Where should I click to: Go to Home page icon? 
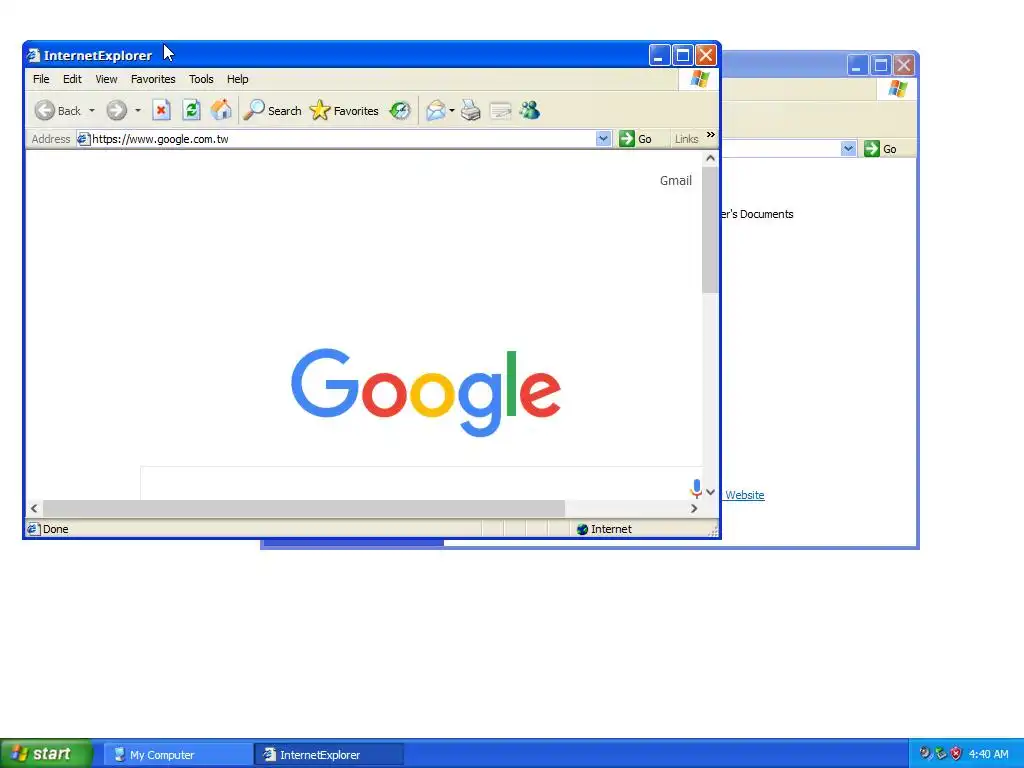pyautogui.click(x=221, y=110)
